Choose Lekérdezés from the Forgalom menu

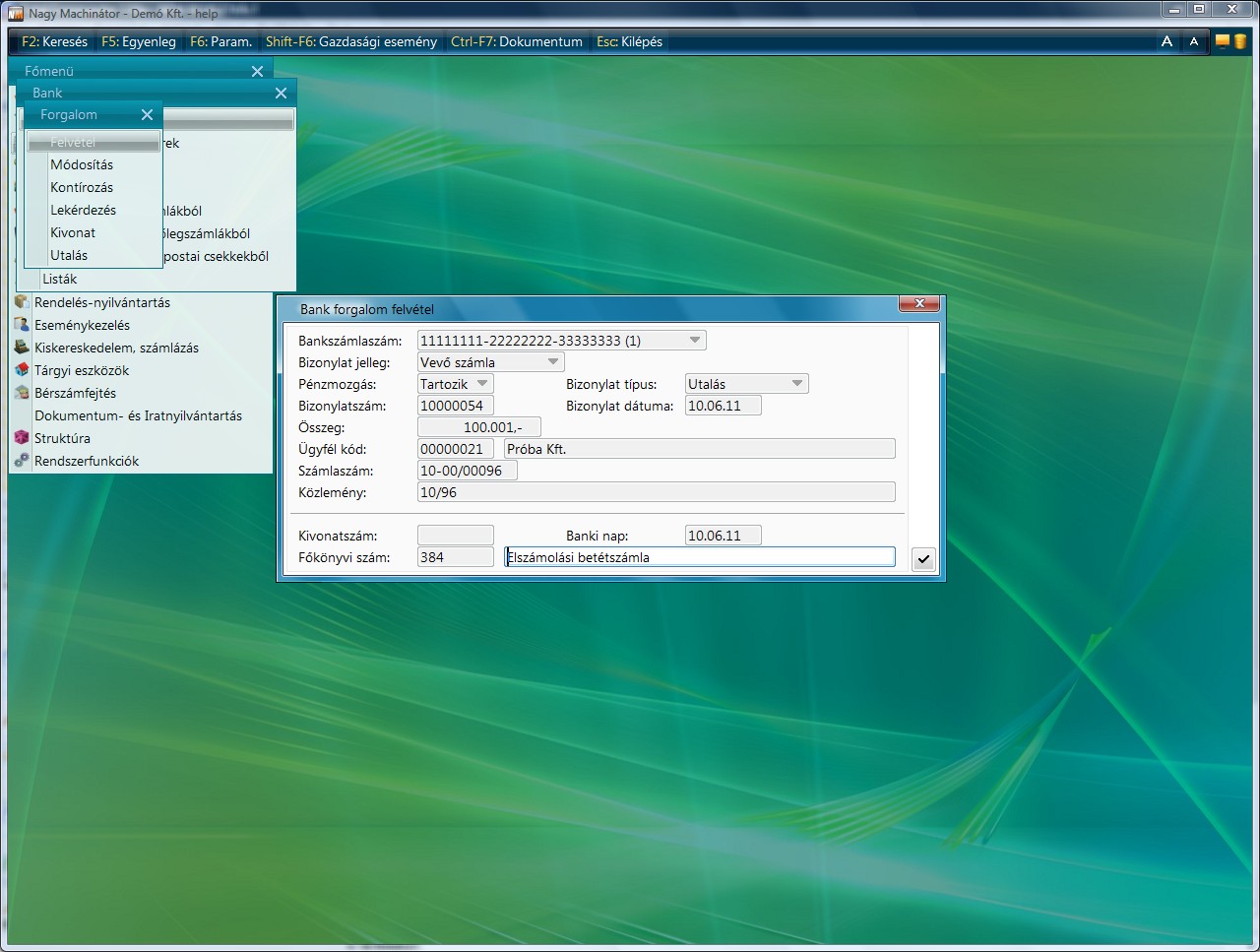point(84,210)
